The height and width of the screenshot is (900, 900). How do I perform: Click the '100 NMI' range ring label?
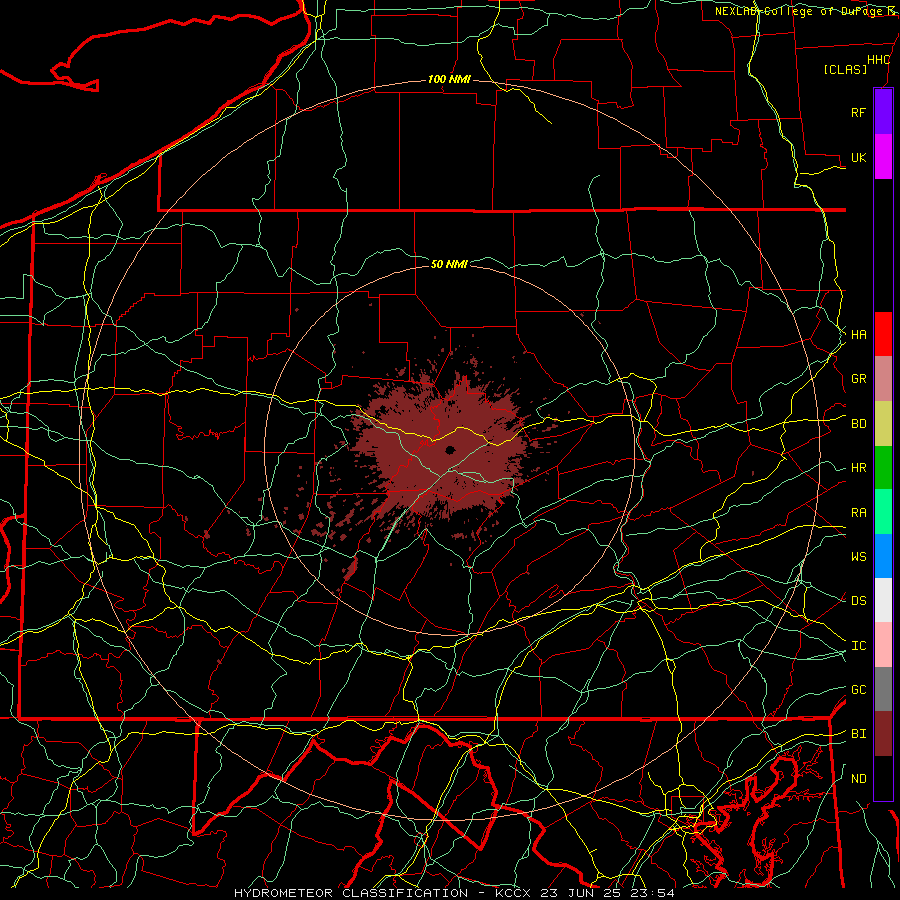[x=449, y=79]
